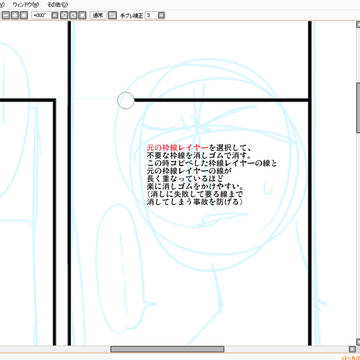
Task: Click the zoom out minus button
Action: click(x=7, y=15)
